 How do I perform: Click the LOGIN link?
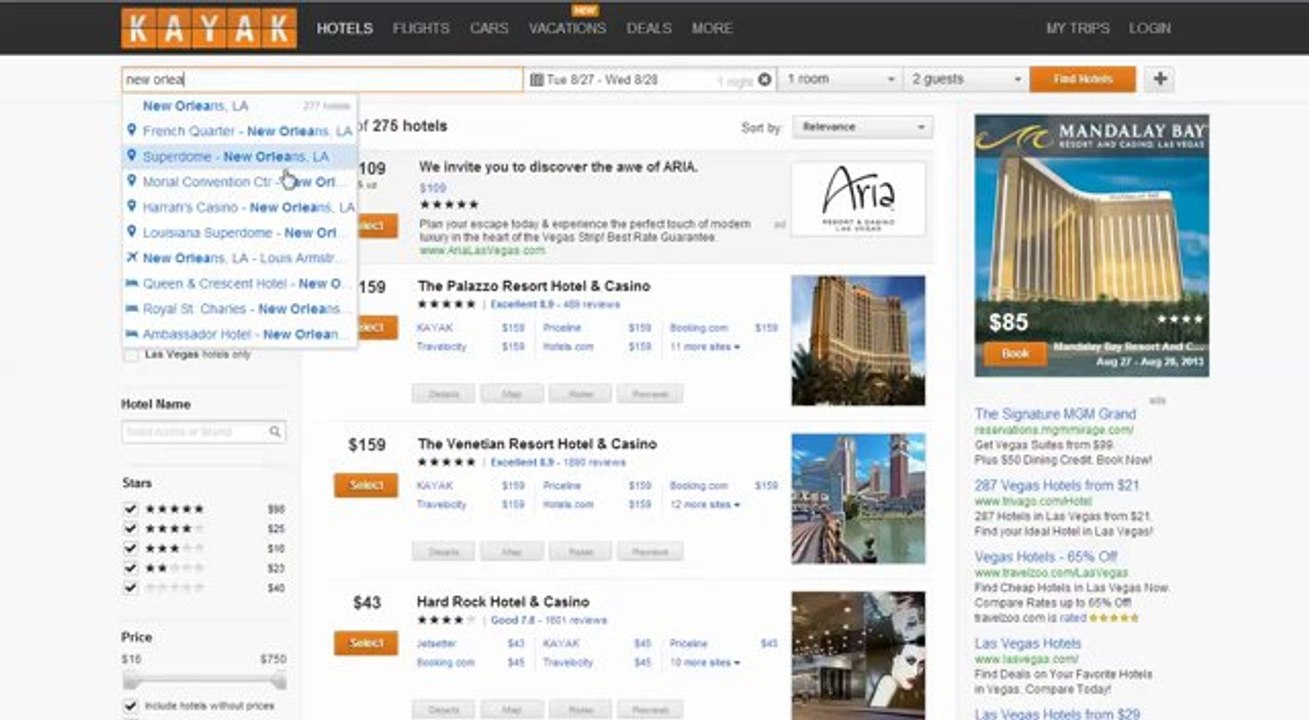[x=1150, y=28]
